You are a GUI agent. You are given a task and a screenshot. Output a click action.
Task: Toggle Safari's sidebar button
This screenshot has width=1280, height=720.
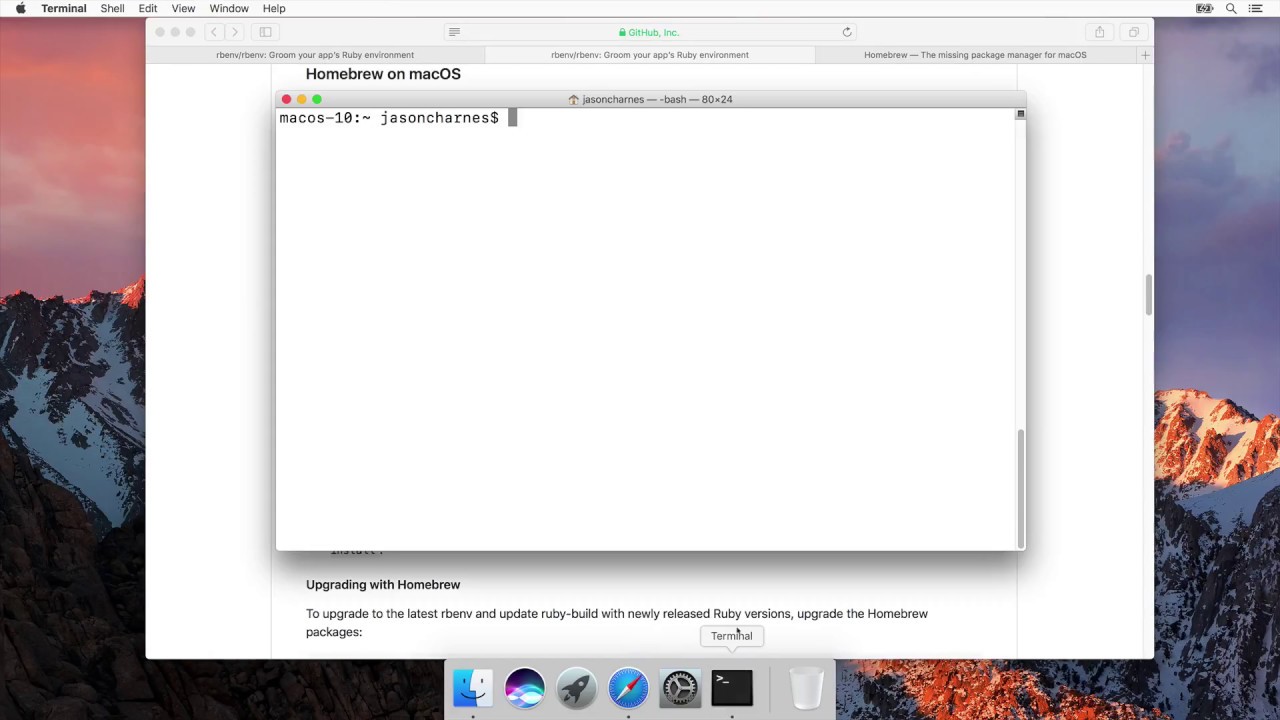click(x=266, y=32)
